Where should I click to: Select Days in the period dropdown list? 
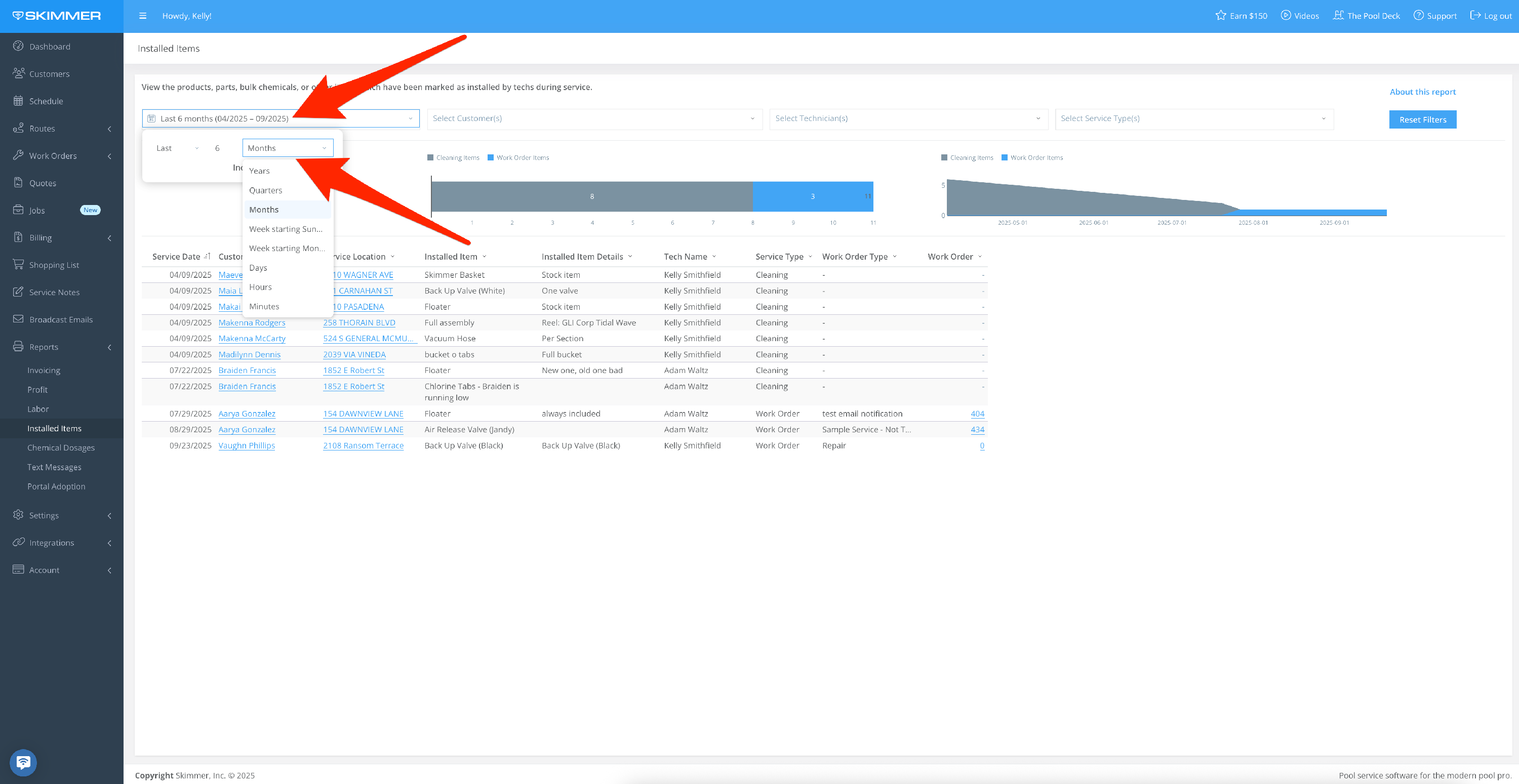click(258, 268)
